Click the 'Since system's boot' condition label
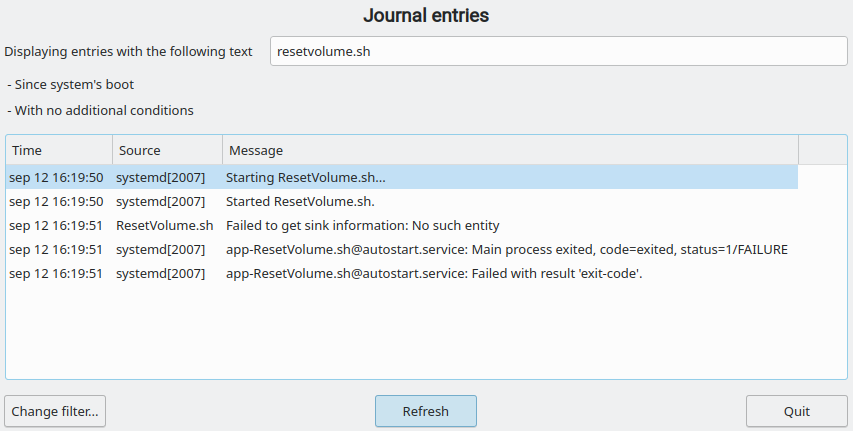This screenshot has width=853, height=431. point(71,84)
